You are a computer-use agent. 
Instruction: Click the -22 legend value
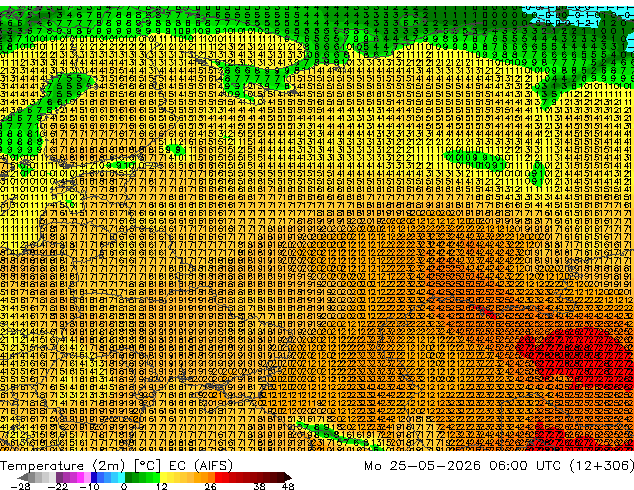pos(58,486)
